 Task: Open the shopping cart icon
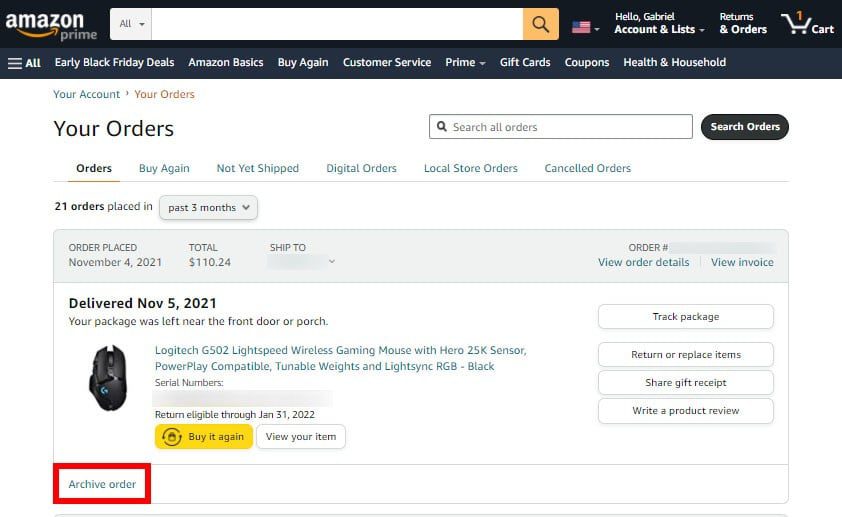click(x=807, y=24)
